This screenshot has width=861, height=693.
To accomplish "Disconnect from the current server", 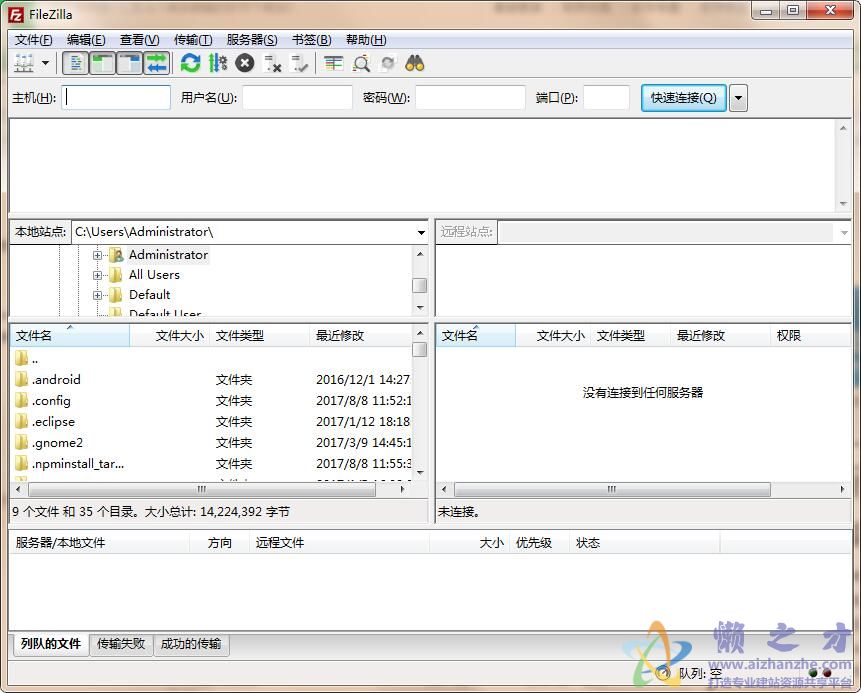I will [274, 63].
